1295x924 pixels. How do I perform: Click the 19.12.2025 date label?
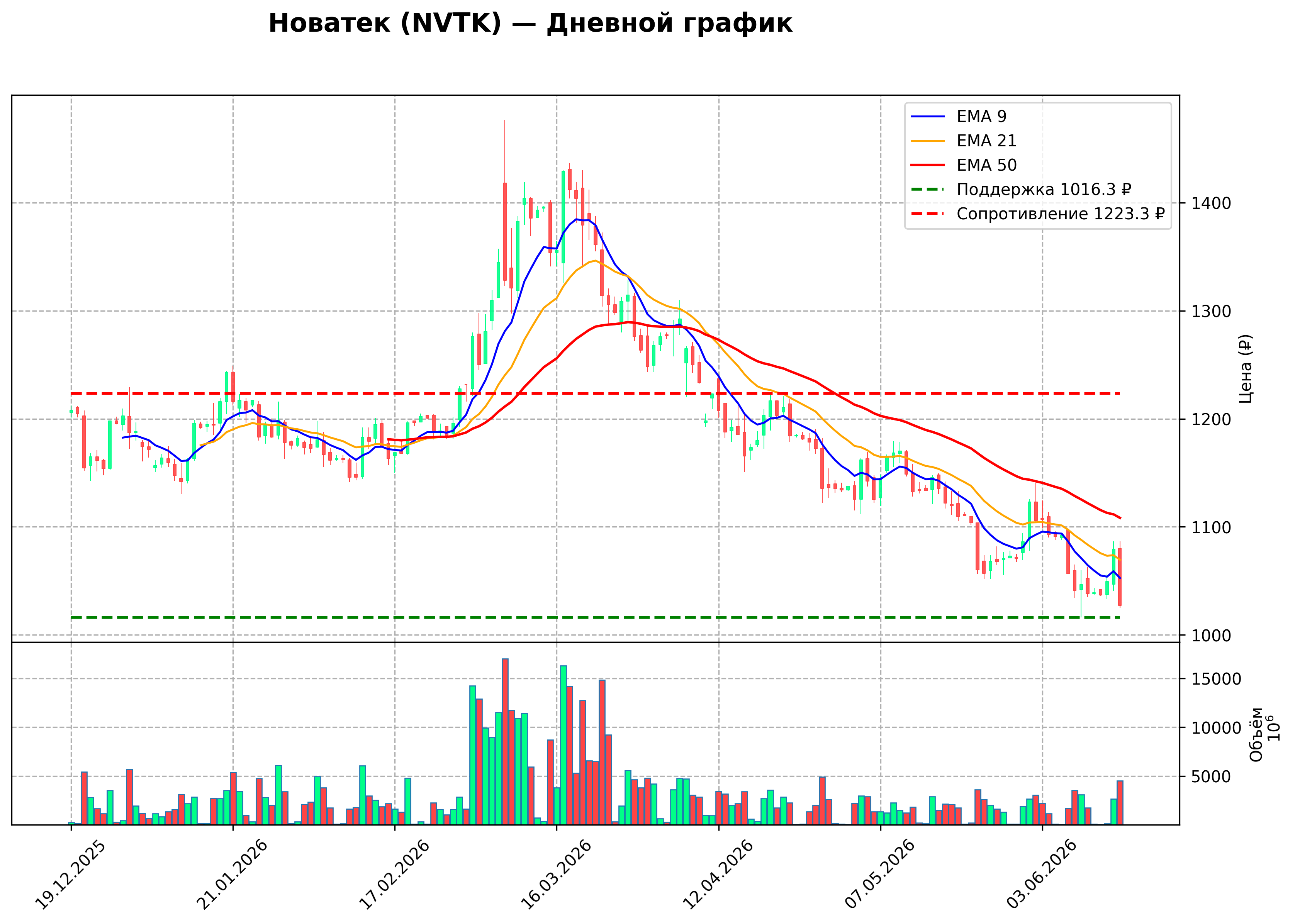(x=70, y=875)
